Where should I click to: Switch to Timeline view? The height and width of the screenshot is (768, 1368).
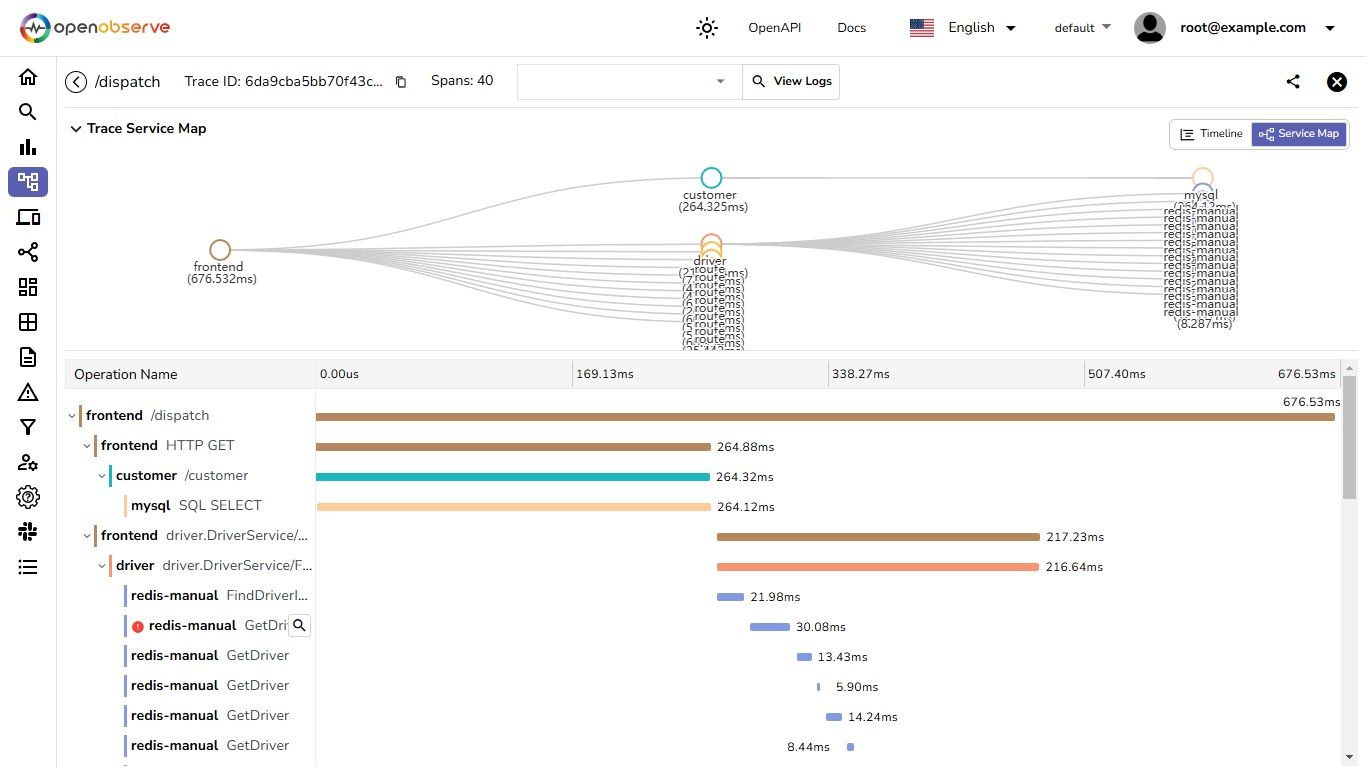pos(1211,134)
